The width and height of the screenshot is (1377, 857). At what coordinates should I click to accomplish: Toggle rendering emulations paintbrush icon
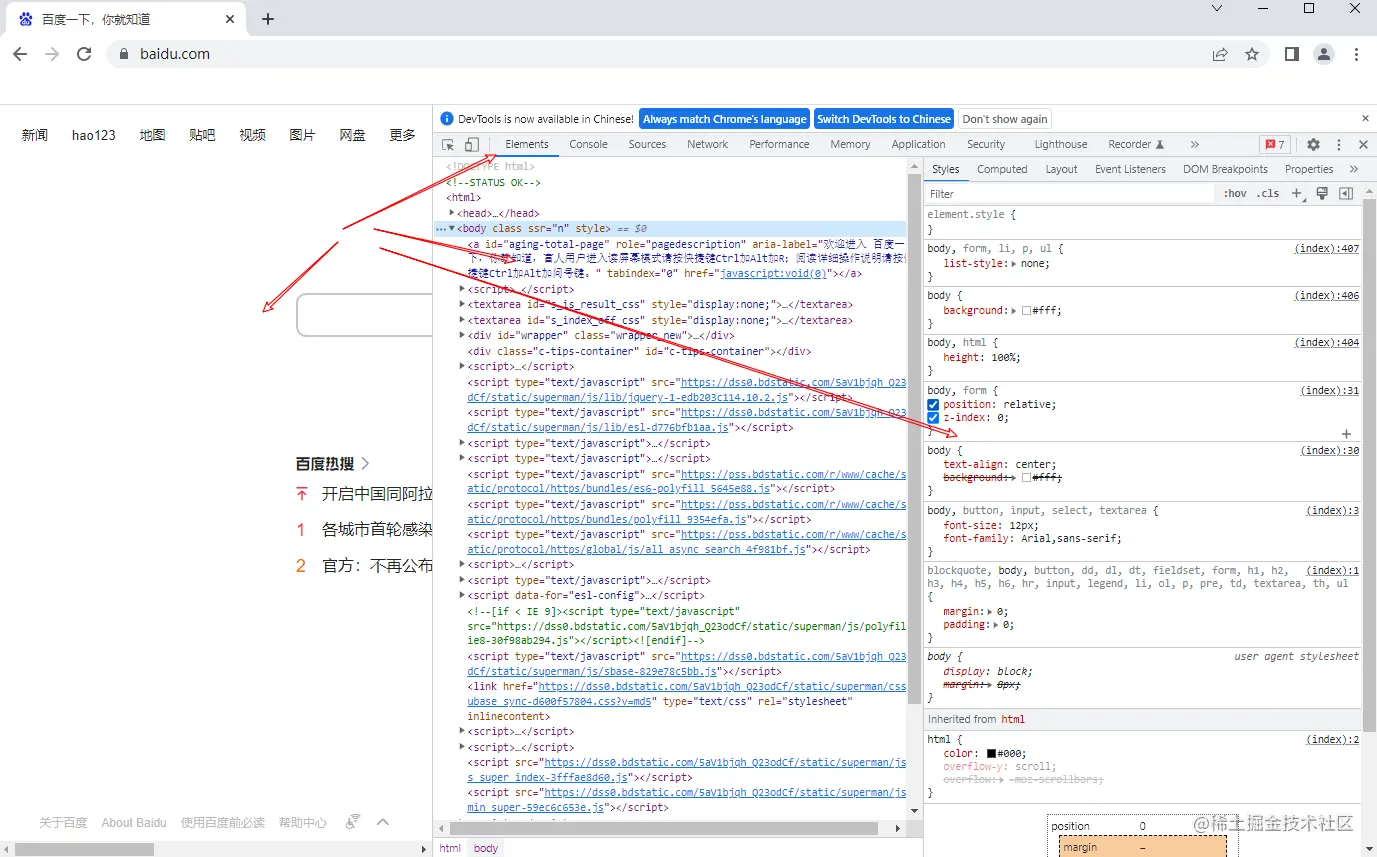pos(1322,194)
